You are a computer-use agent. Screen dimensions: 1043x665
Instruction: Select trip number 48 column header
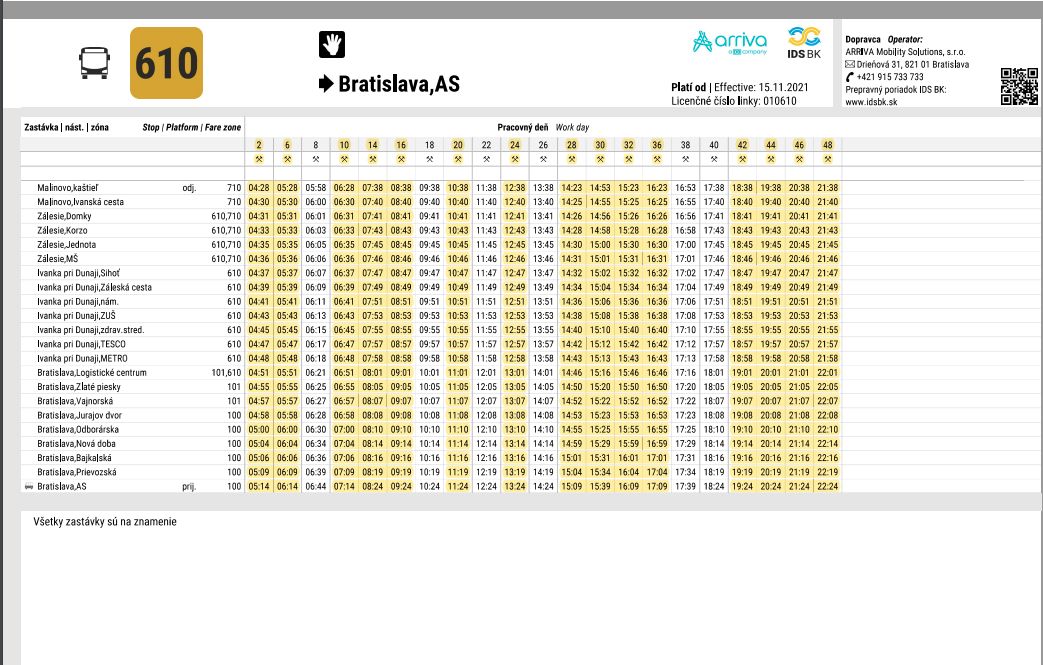pyautogui.click(x=827, y=144)
